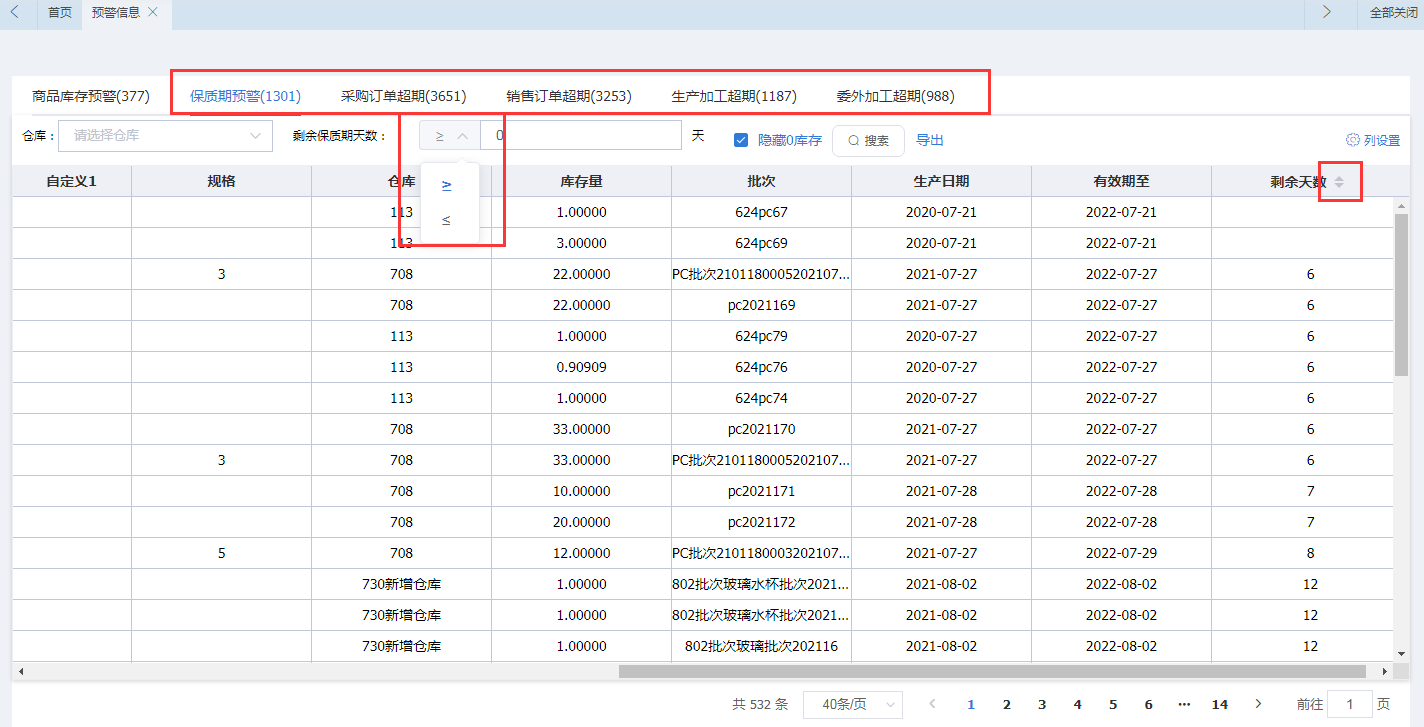Click the vertical scrollbar up arrow
This screenshot has width=1424, height=727.
[1401, 204]
